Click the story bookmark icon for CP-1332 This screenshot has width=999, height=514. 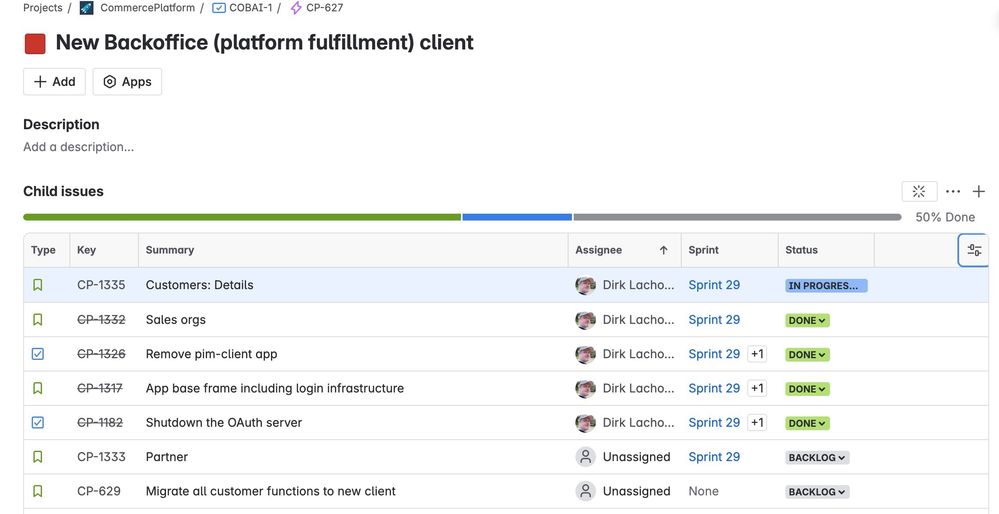coord(38,319)
